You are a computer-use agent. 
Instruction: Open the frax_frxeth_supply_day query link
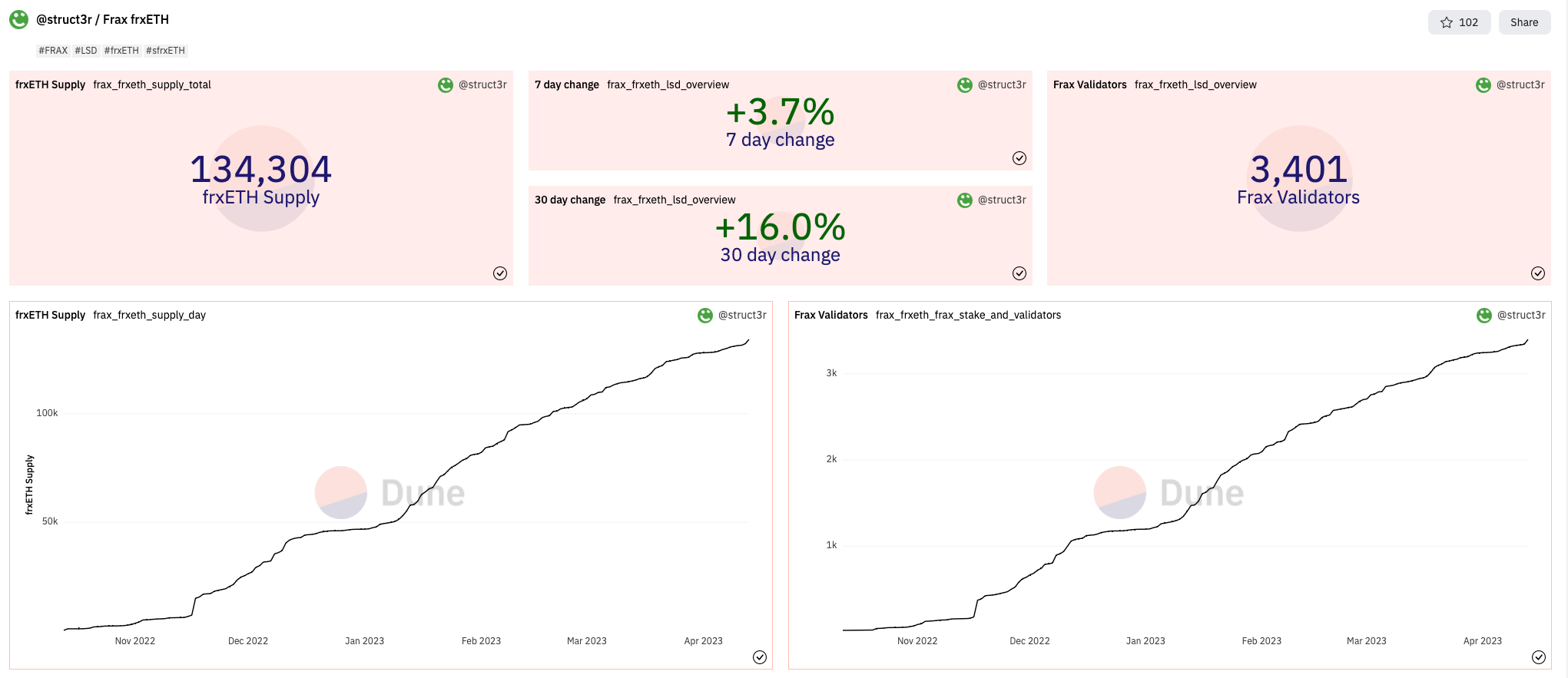coord(149,315)
